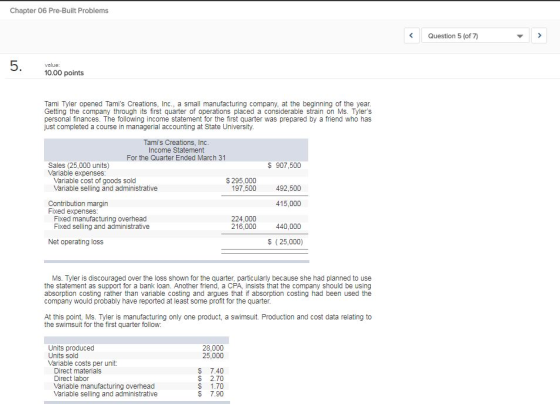Select the Net operating loss row

point(176,242)
